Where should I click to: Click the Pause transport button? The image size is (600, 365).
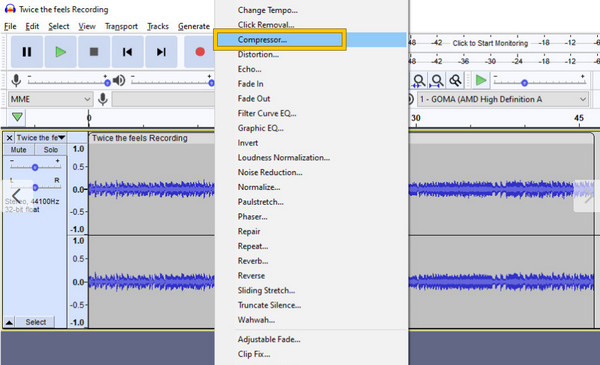27,52
